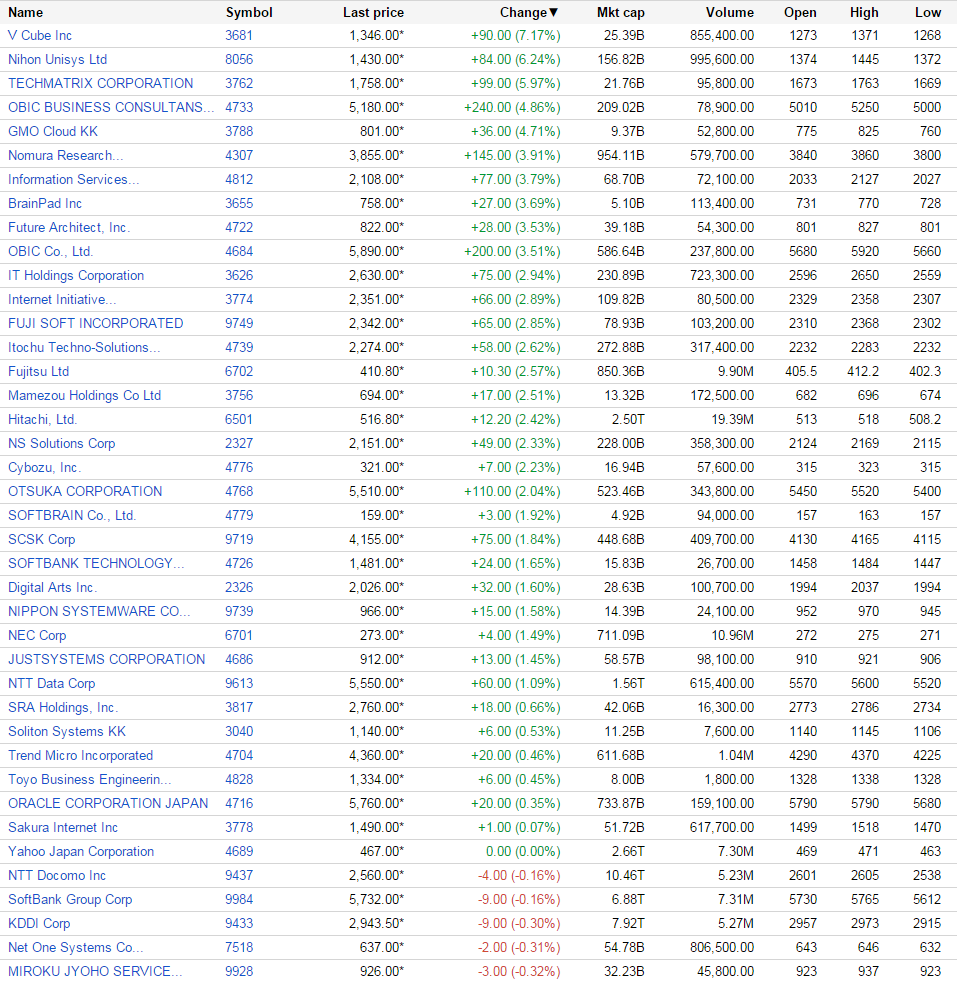Viewport: 957px width, 983px height.
Task: Sort table by Mkt cap header
Action: pyautogui.click(x=620, y=13)
